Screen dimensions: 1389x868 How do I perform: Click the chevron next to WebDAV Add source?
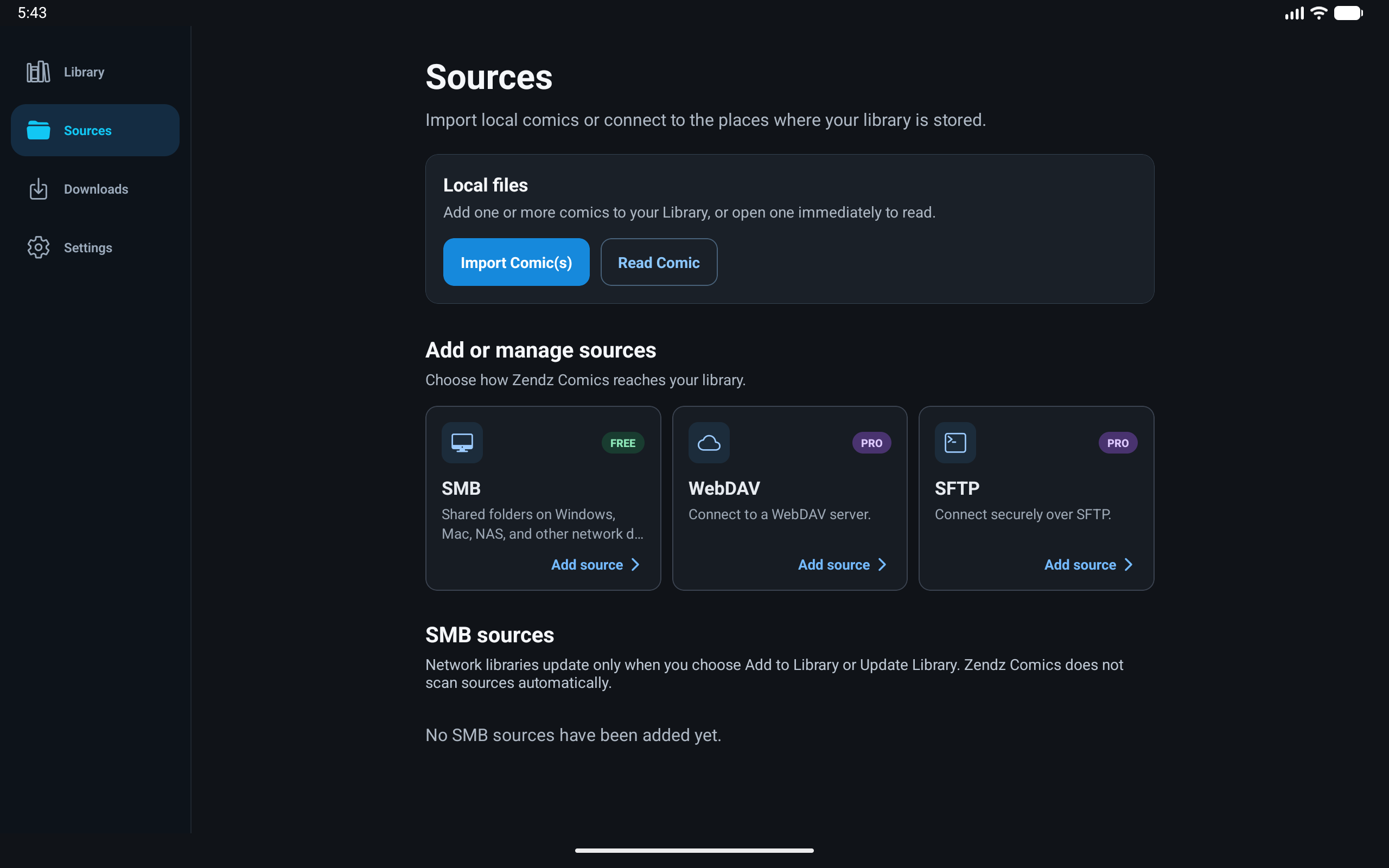(882, 565)
